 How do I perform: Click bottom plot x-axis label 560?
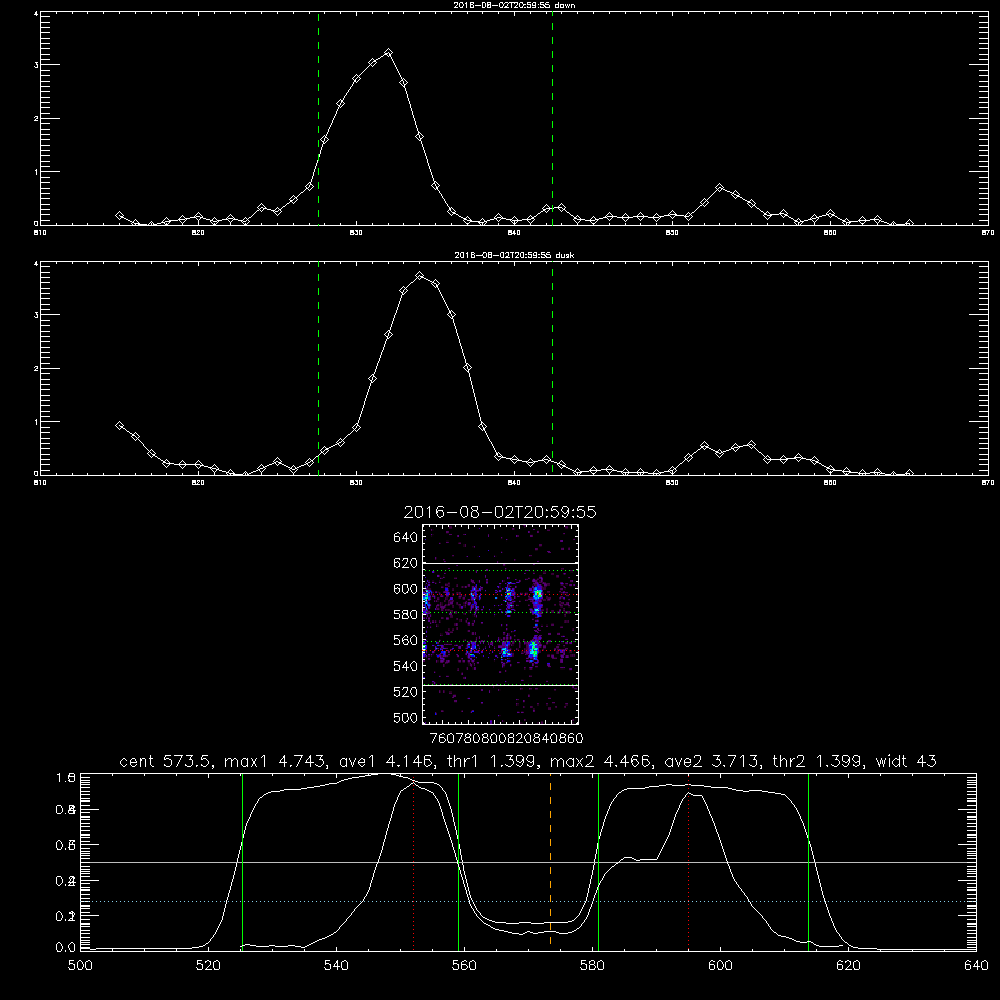tap(464, 965)
